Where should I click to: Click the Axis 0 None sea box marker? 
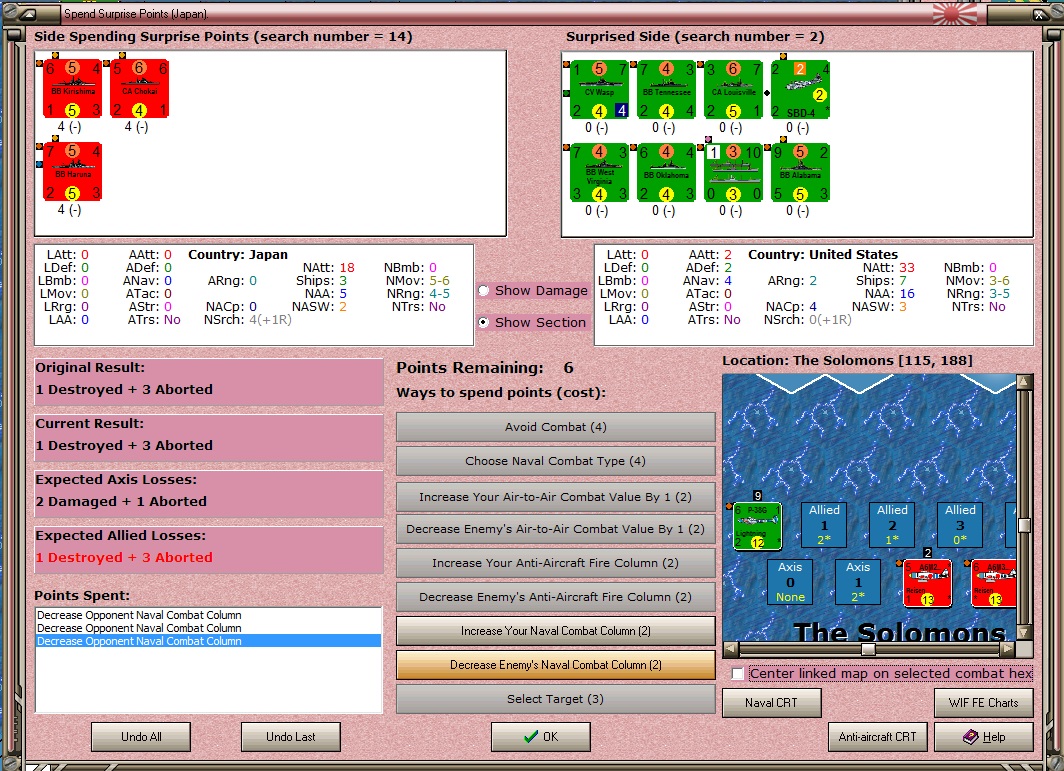(x=790, y=582)
